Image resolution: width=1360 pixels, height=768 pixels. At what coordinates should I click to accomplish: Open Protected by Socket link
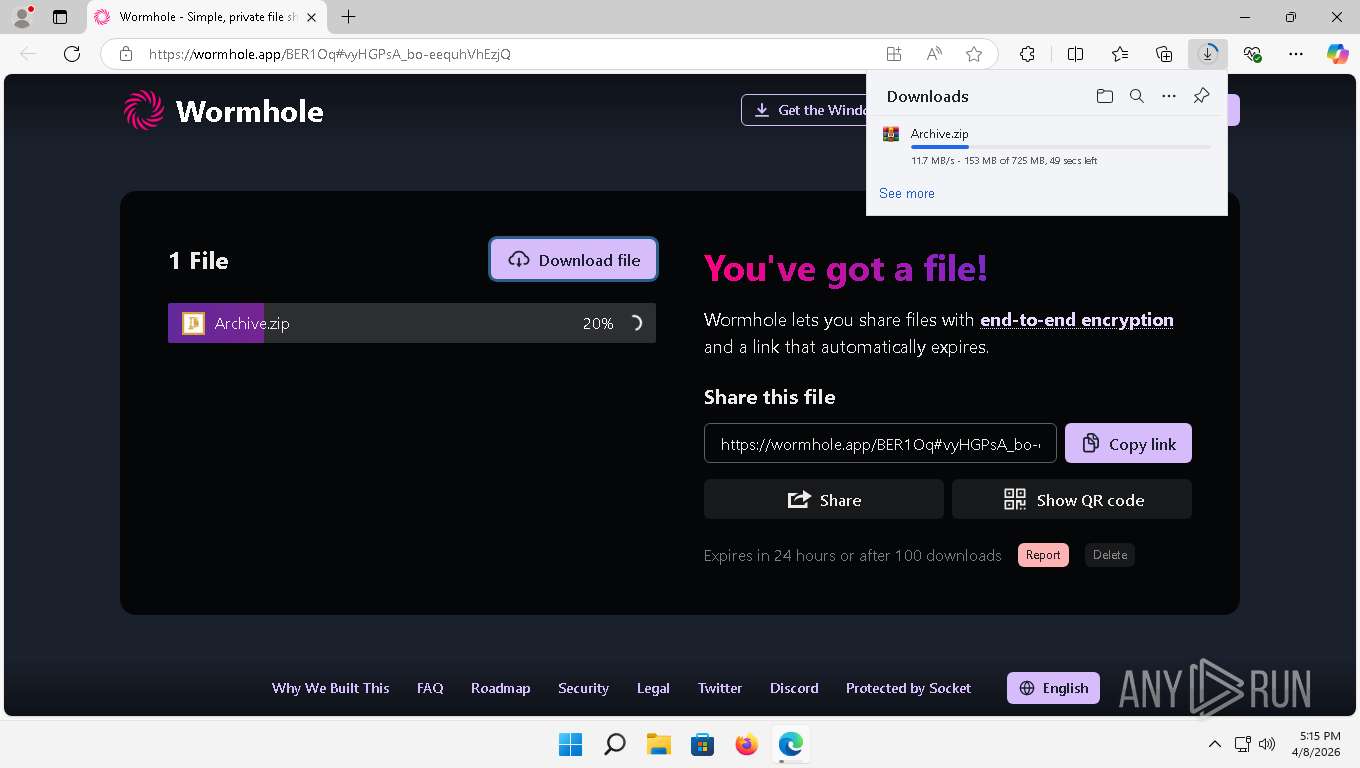(909, 688)
